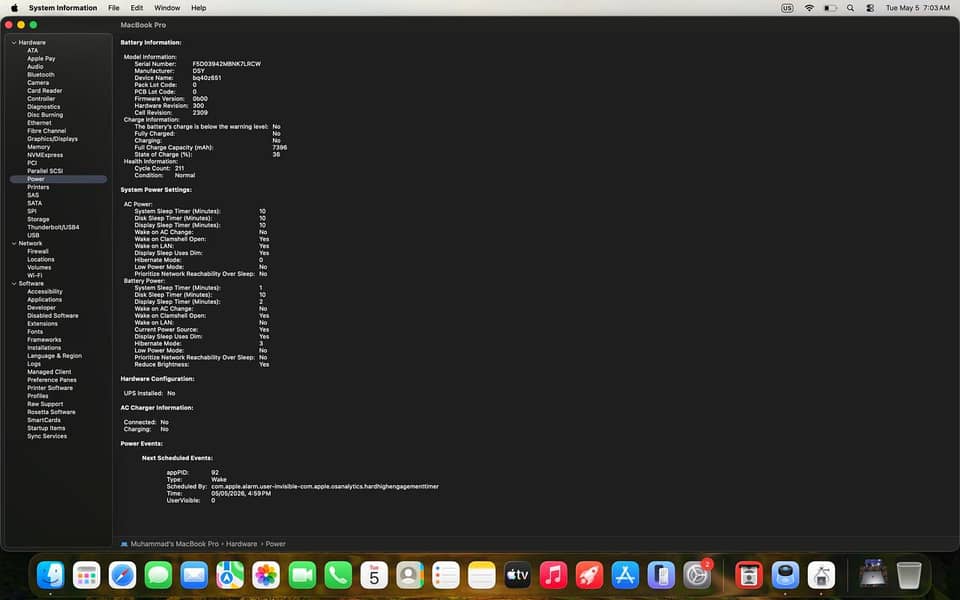Viewport: 960px width, 600px height.
Task: Click the date and time in menu bar
Action: (918, 8)
